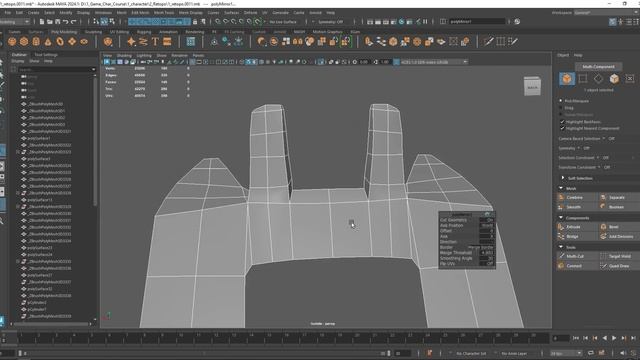Create a polygon disc from the shelf
The width and height of the screenshot is (640, 360).
point(84,41)
